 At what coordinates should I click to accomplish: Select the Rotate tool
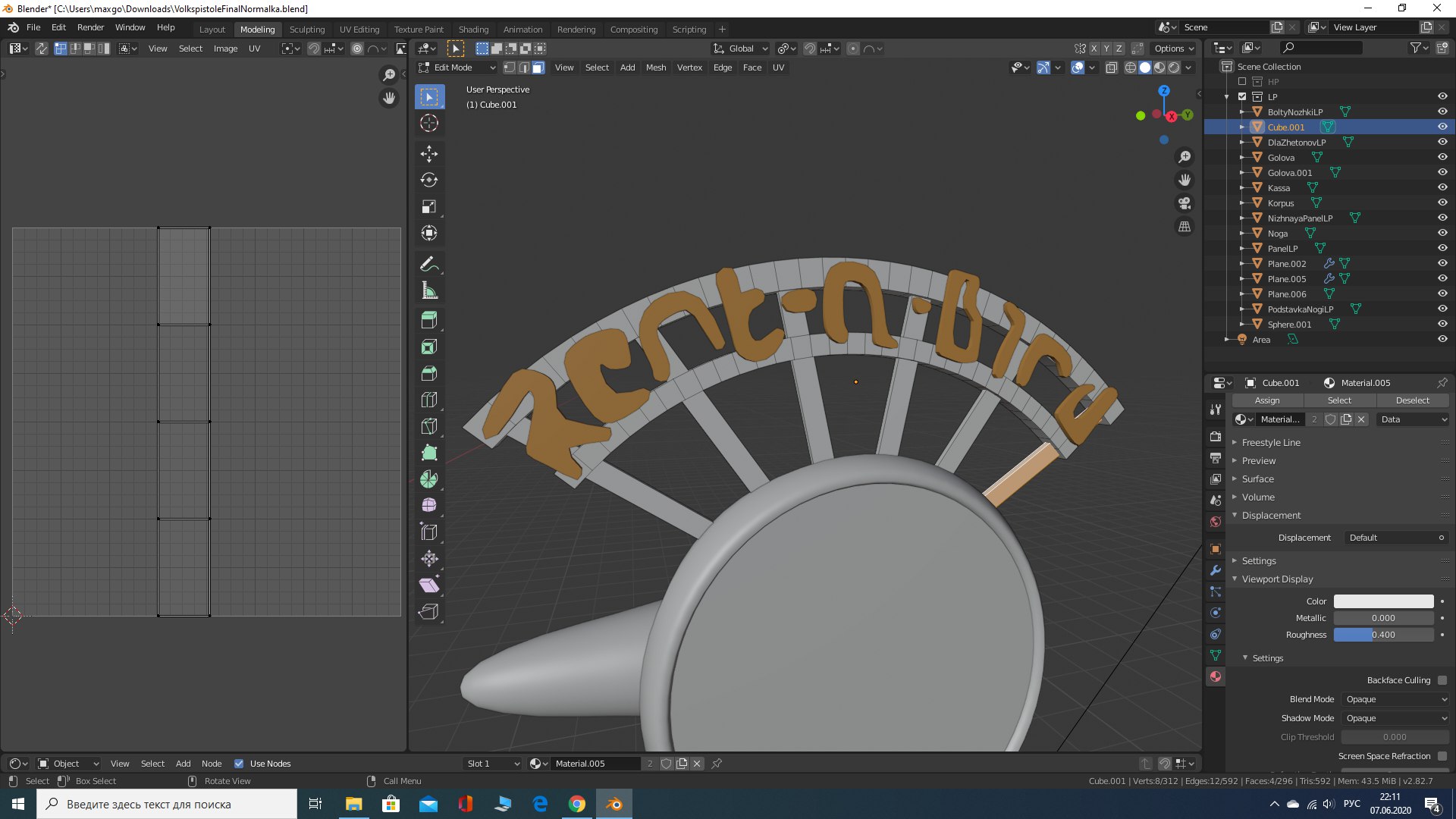pyautogui.click(x=429, y=180)
